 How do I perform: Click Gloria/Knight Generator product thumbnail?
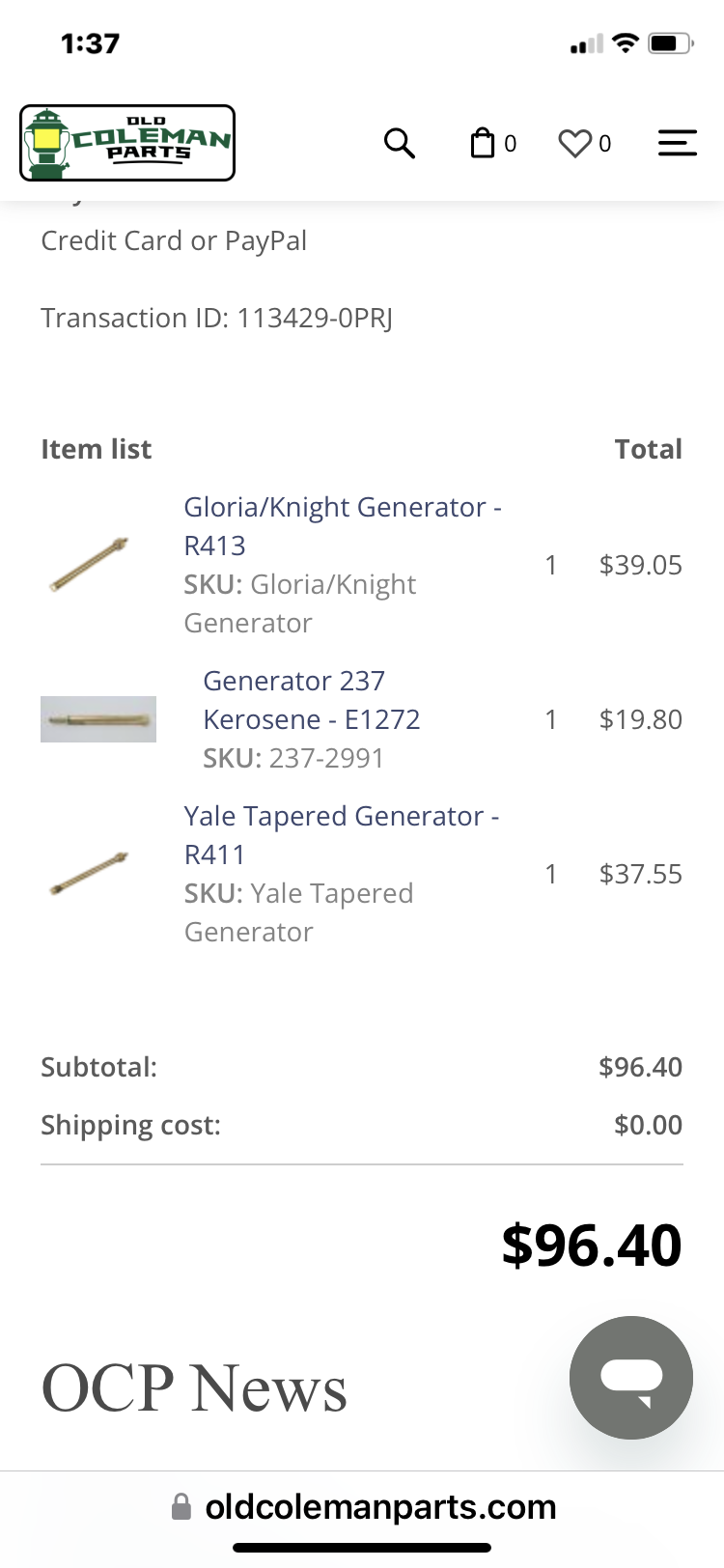click(x=89, y=564)
